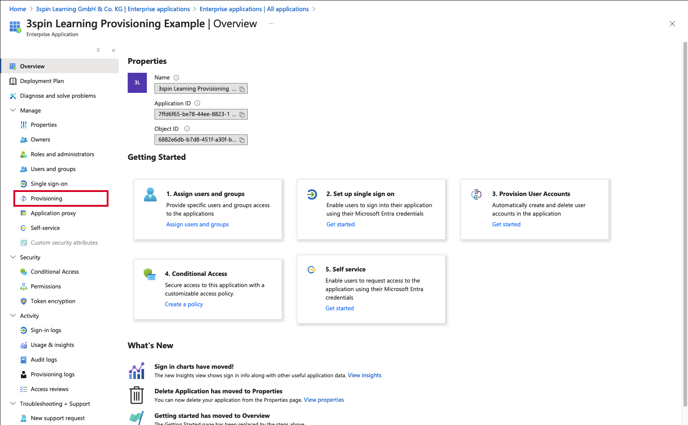Image resolution: width=688 pixels, height=425 pixels.
Task: Open Enterprise applications All applications breadcrumb
Action: (x=254, y=9)
